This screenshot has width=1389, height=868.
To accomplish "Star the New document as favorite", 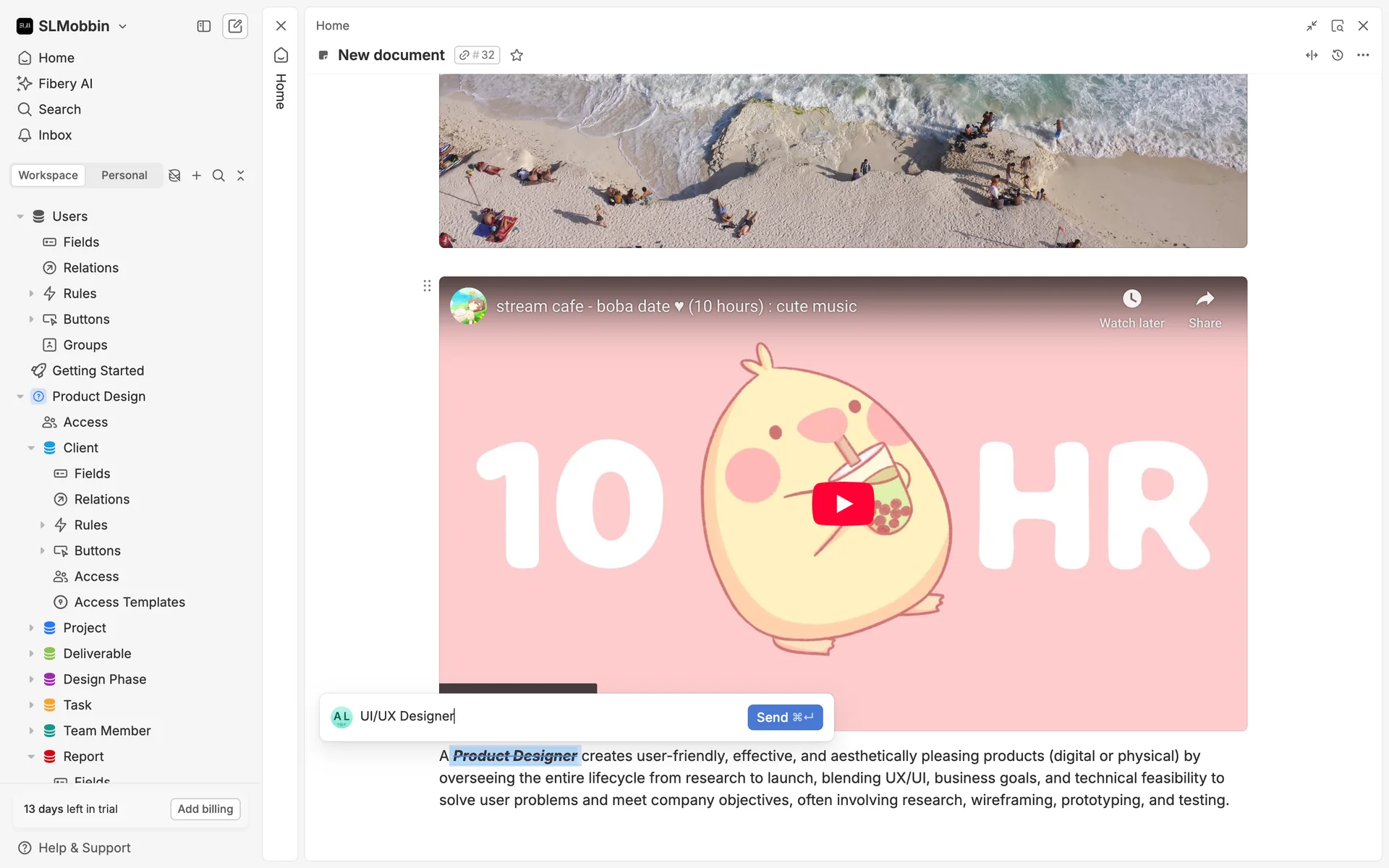I will pyautogui.click(x=517, y=55).
